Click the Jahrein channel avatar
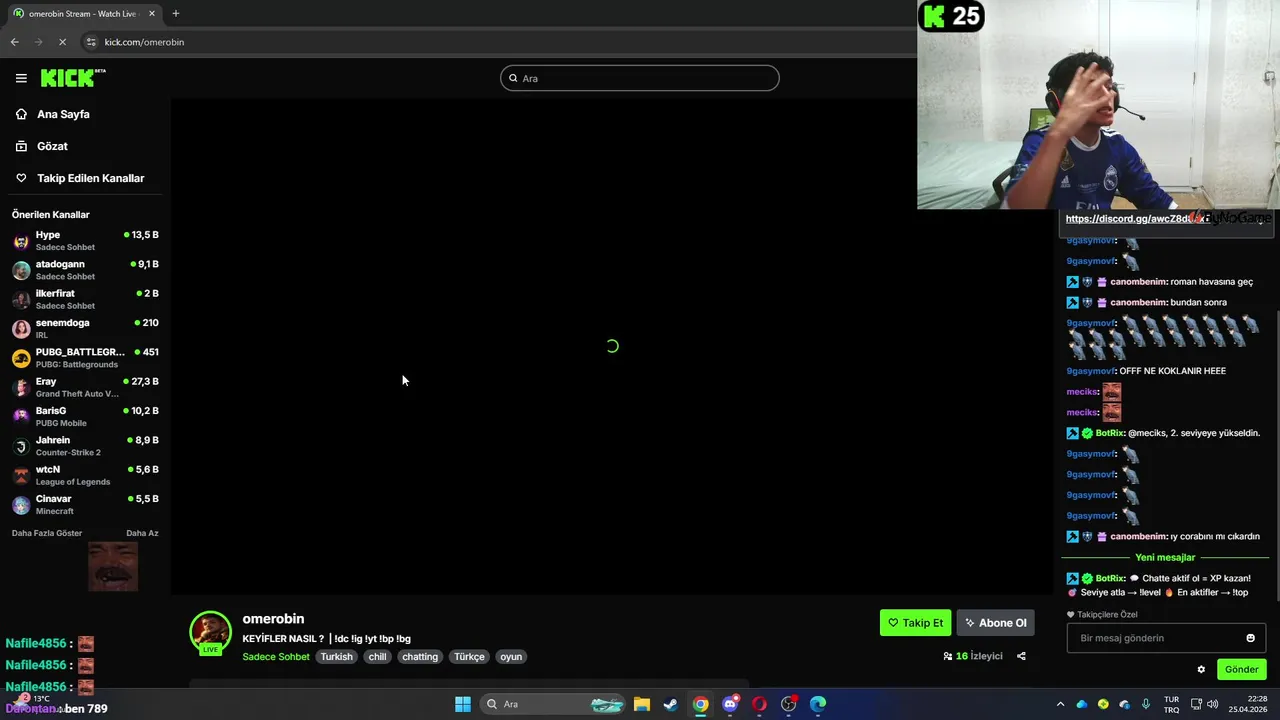 [x=21, y=446]
